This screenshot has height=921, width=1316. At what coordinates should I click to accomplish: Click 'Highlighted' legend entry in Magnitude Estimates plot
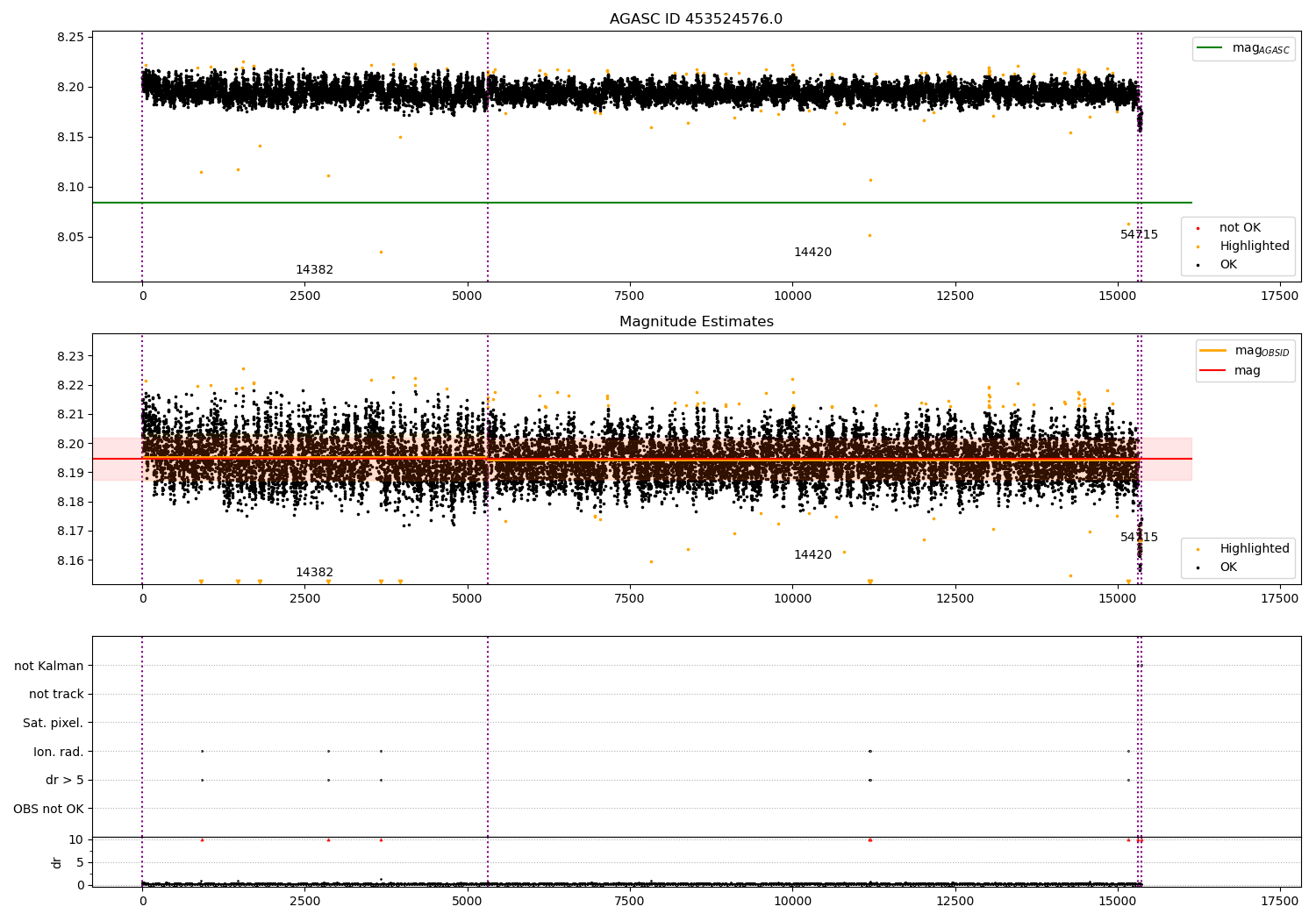[1242, 549]
